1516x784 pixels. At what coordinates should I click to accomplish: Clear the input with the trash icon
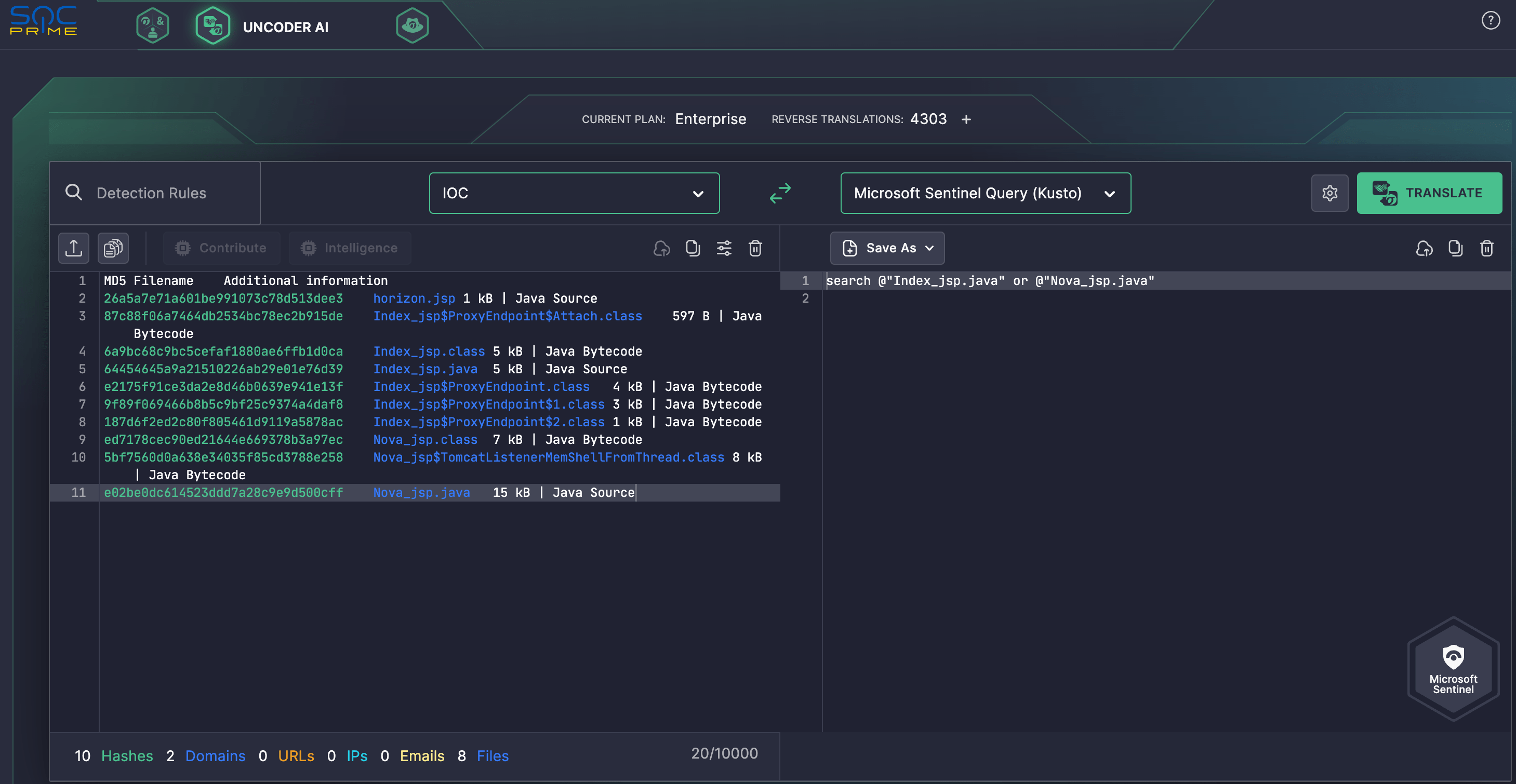(755, 248)
